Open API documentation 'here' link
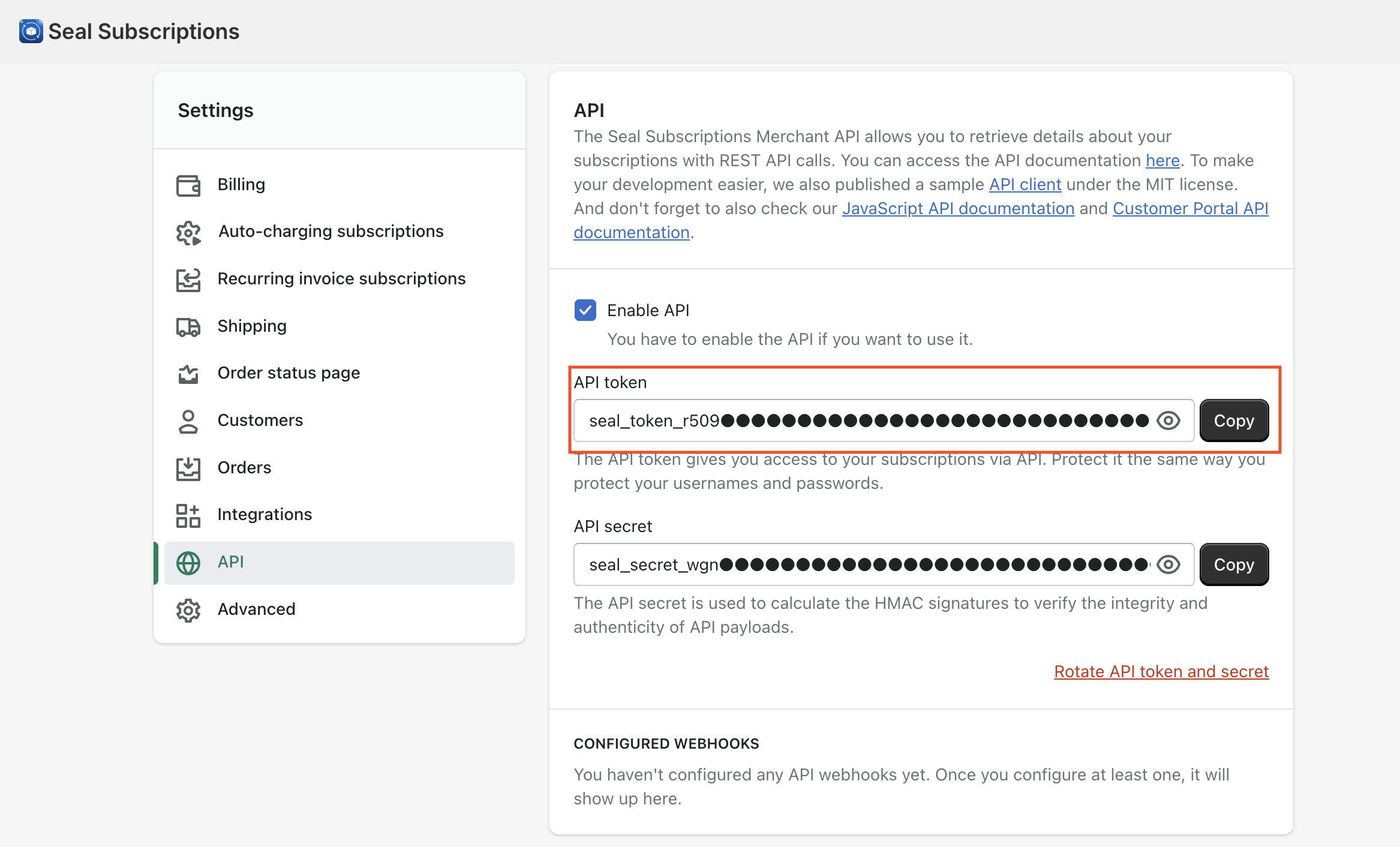This screenshot has height=847, width=1400. (1162, 161)
